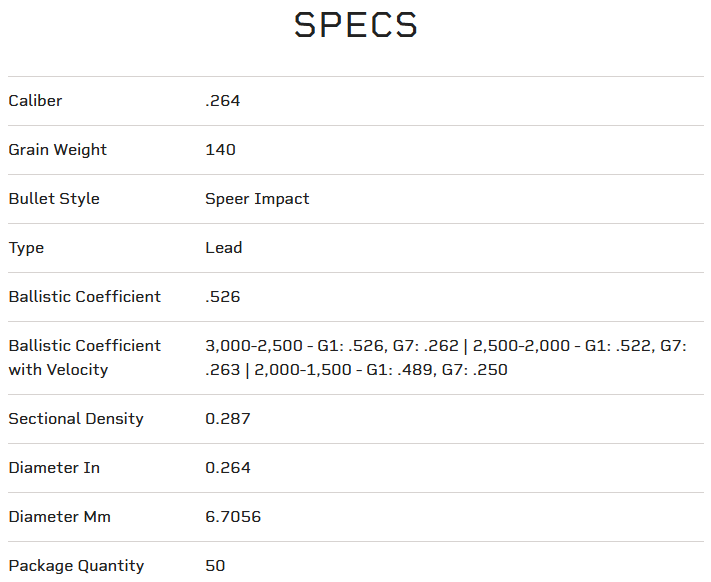Select the Grain Weight value 140

(220, 150)
